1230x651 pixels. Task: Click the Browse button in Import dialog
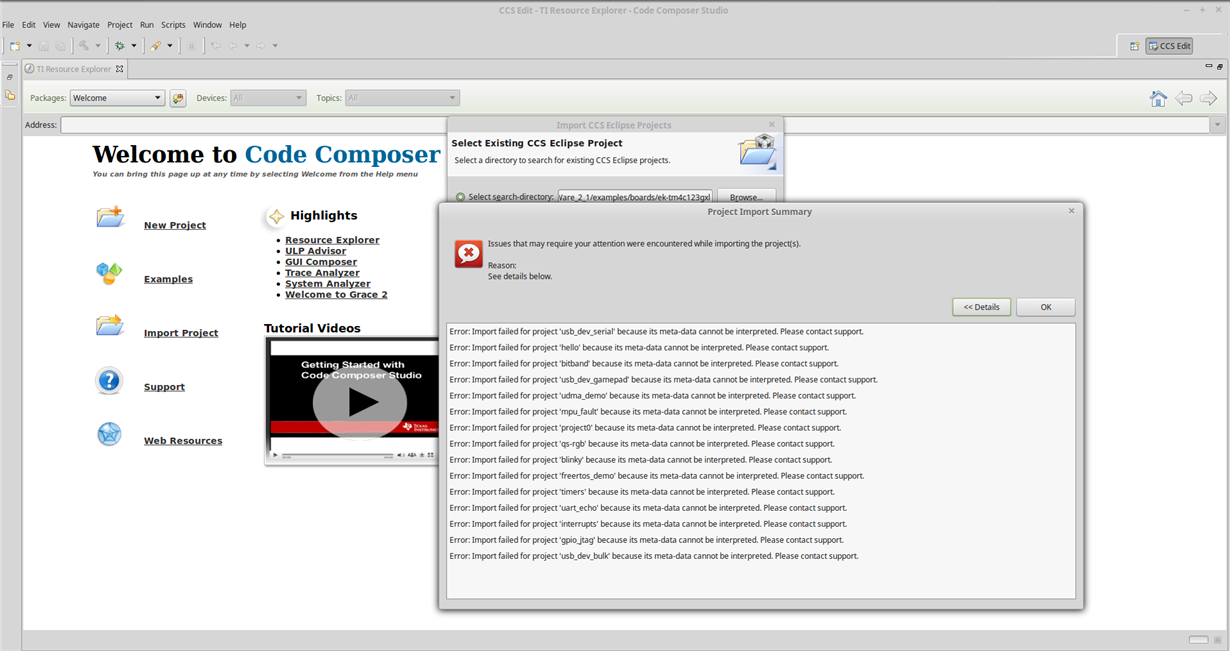pyautogui.click(x=746, y=197)
